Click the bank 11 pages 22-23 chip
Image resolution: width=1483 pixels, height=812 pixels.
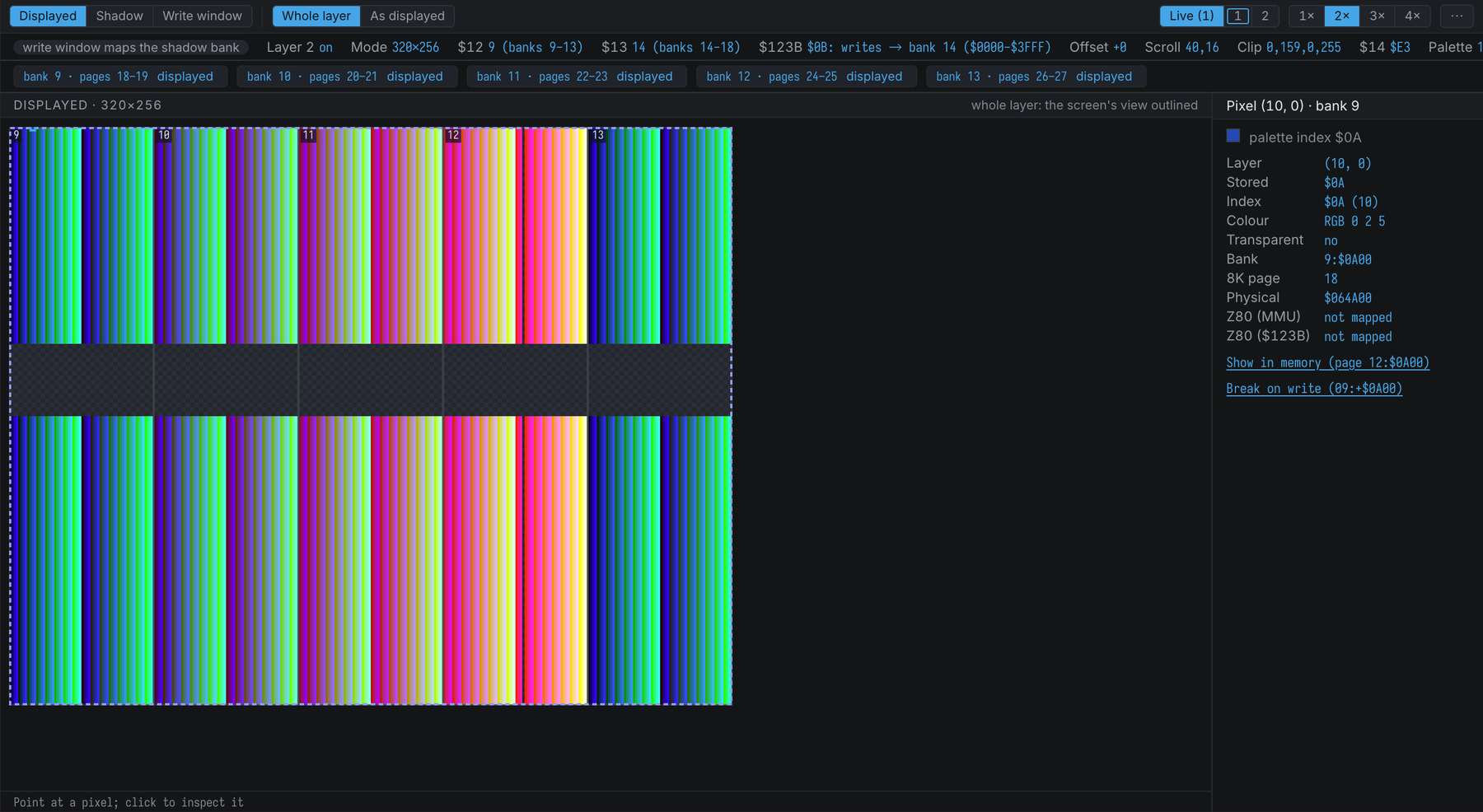575,77
